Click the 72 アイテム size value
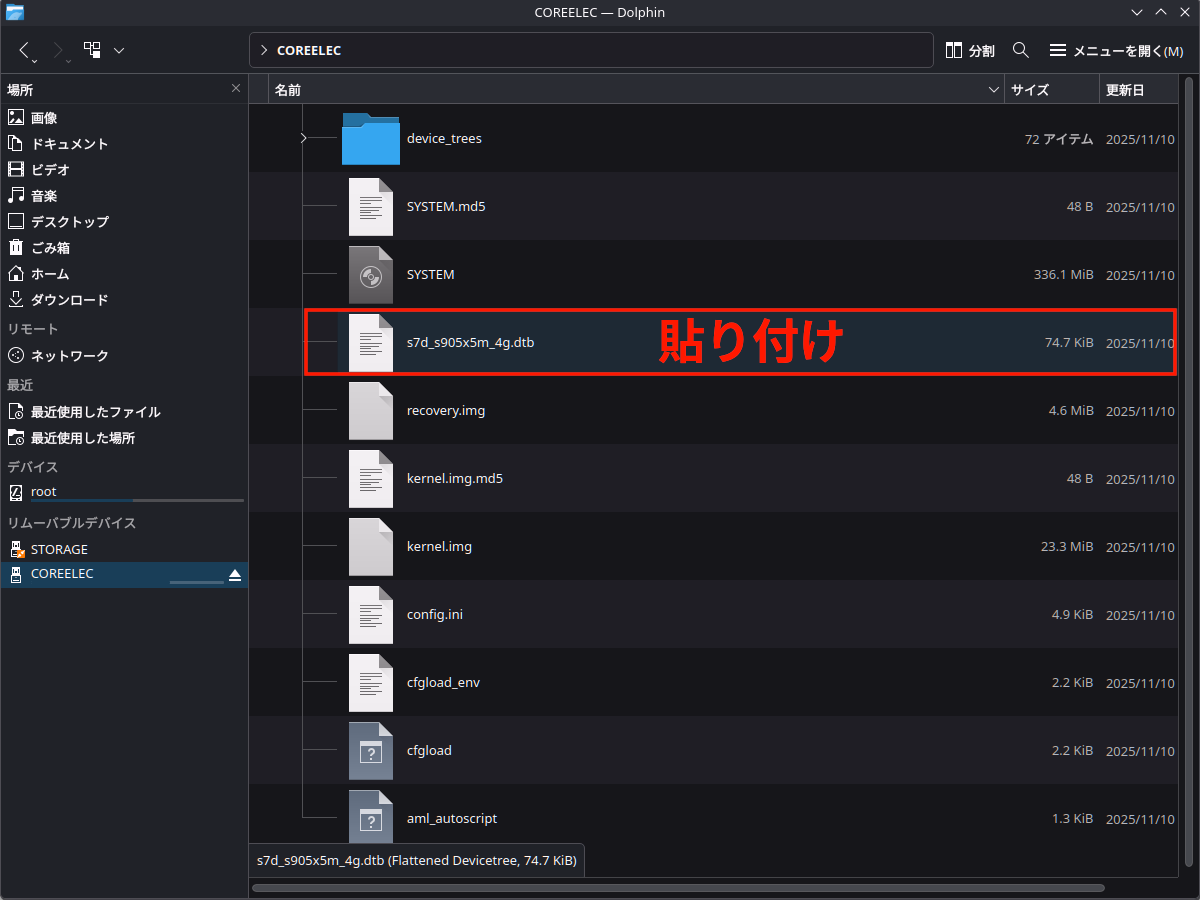Viewport: 1200px width, 900px height. pyautogui.click(x=1059, y=138)
